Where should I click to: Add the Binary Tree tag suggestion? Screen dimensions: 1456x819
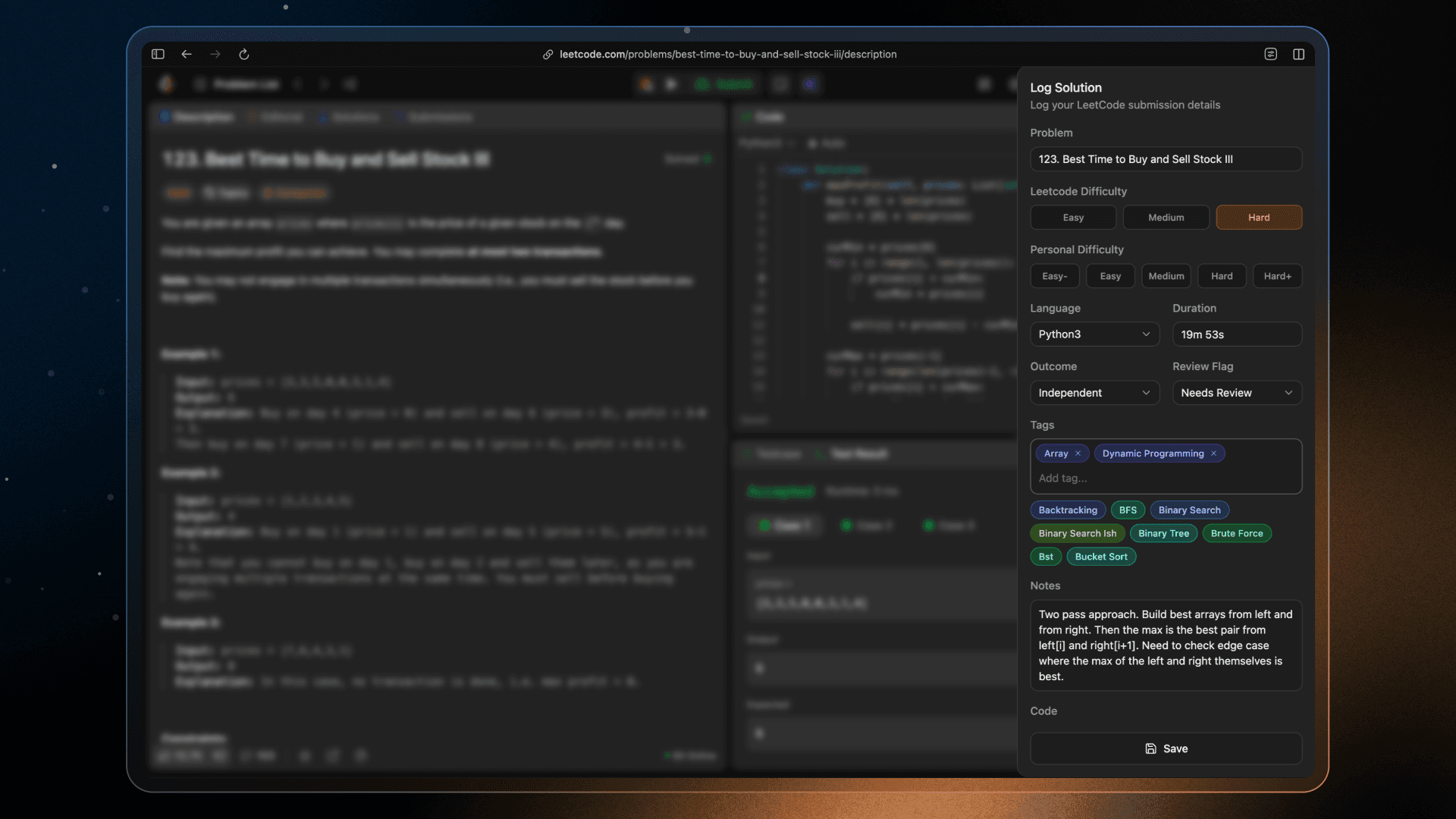(x=1163, y=534)
